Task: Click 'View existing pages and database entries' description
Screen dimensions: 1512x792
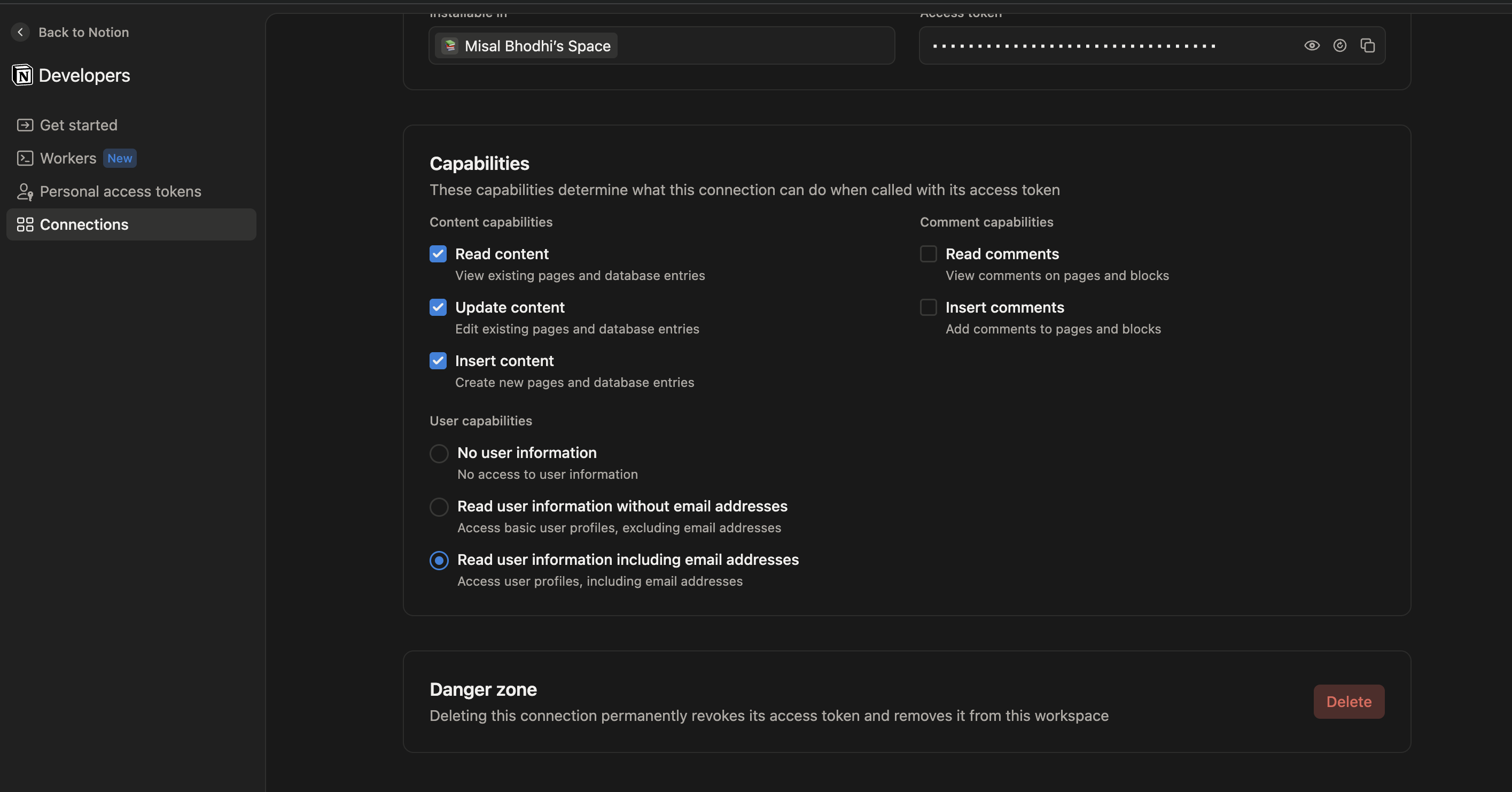Action: tap(580, 275)
